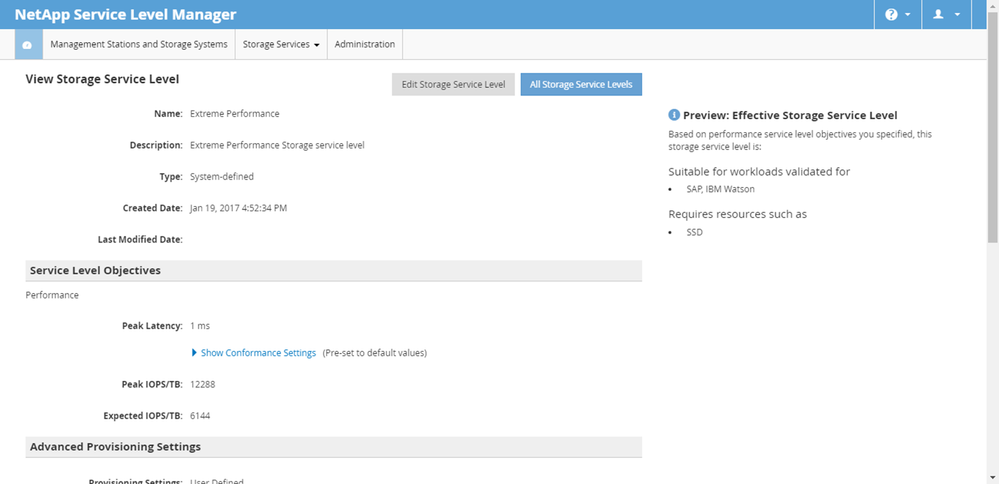Open the dashboard home icon tab
Image resolution: width=999 pixels, height=484 pixels.
point(27,45)
